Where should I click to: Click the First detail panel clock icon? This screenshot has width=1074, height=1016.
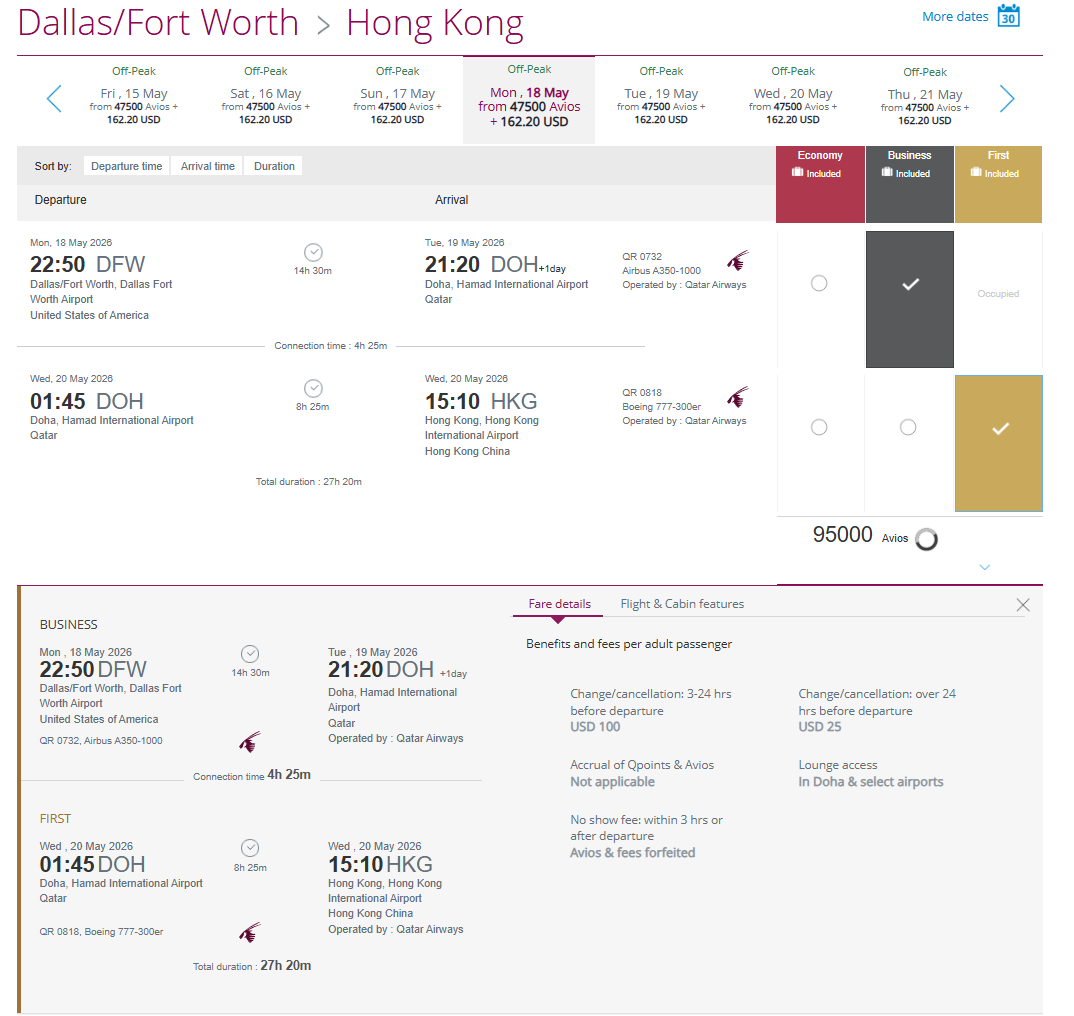[250, 848]
